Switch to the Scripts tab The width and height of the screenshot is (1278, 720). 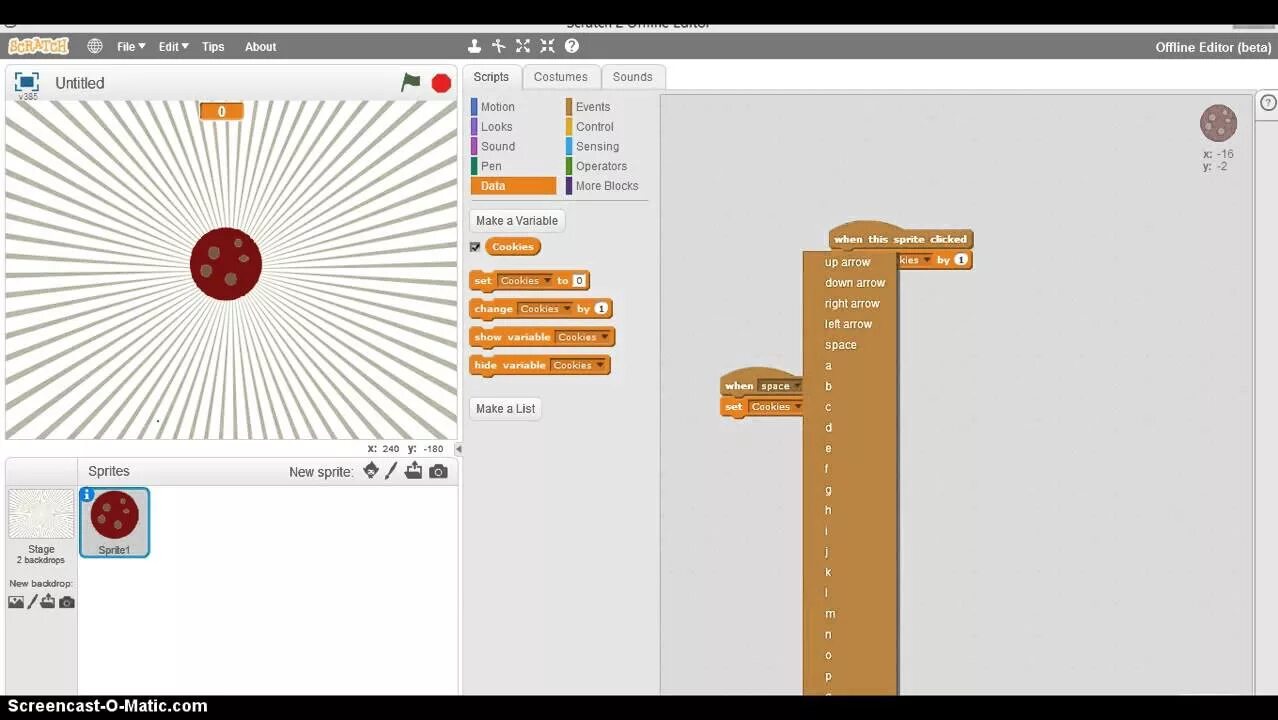click(x=491, y=77)
